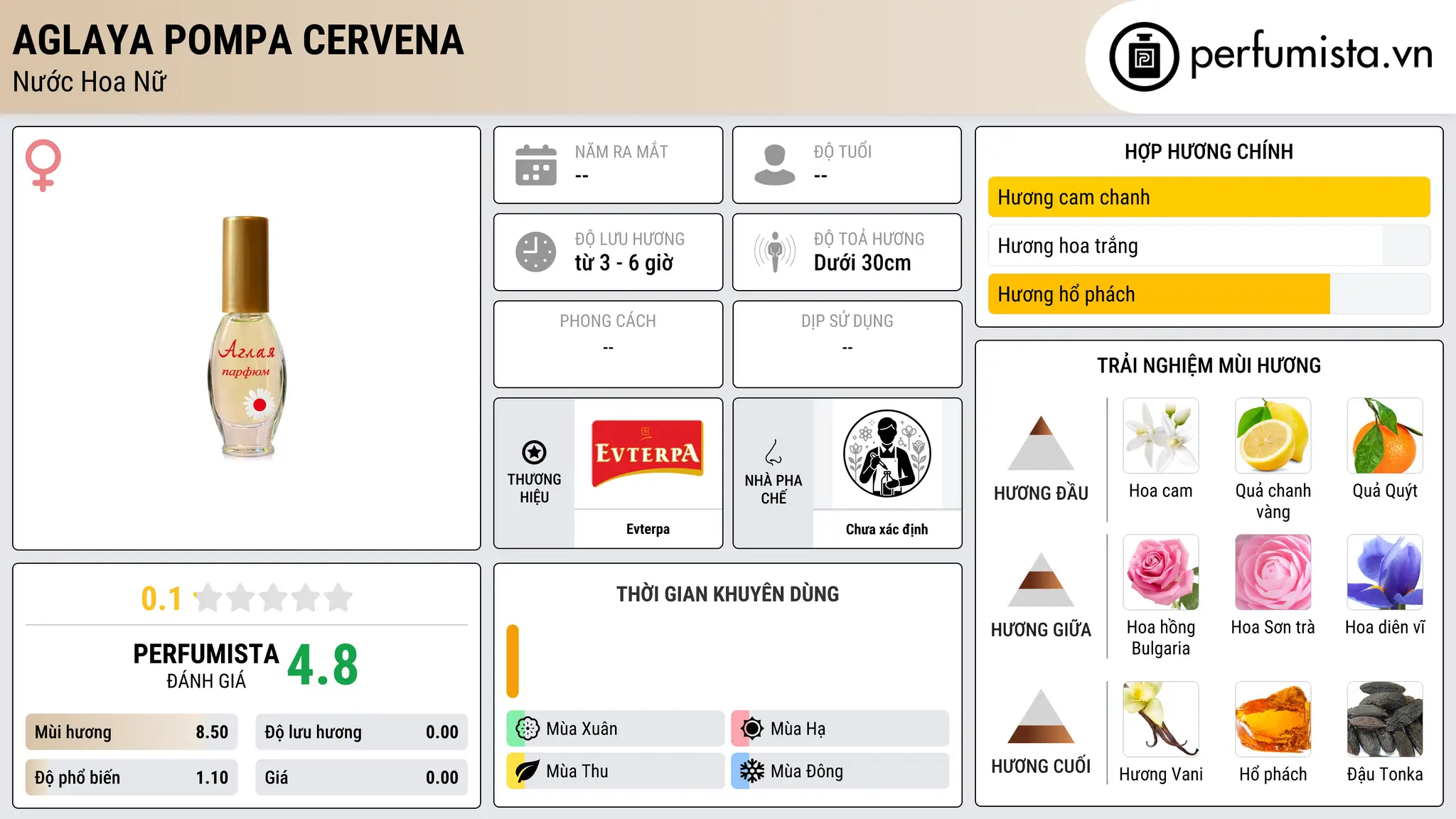
Task: Click the Mùa Thu leaf icon
Action: pyautogui.click(x=527, y=771)
